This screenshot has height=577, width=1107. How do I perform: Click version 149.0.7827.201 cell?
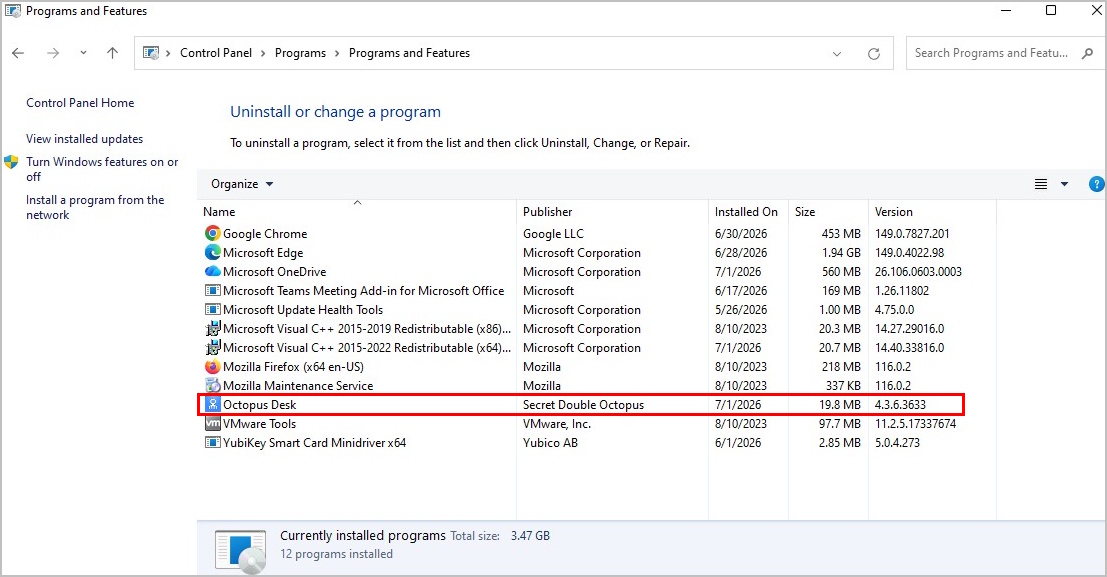point(912,234)
